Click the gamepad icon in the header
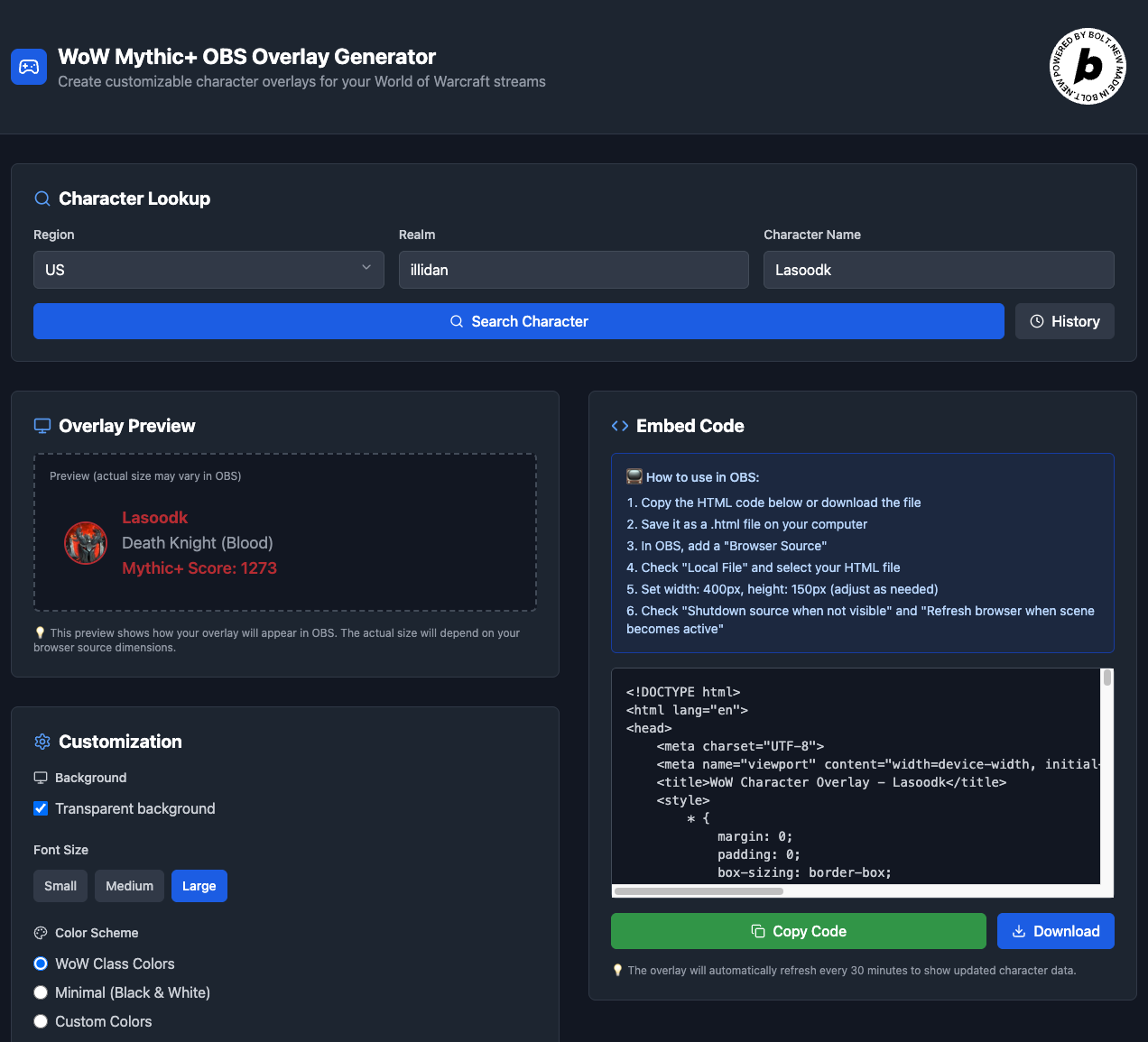The height and width of the screenshot is (1042, 1148). tap(28, 67)
